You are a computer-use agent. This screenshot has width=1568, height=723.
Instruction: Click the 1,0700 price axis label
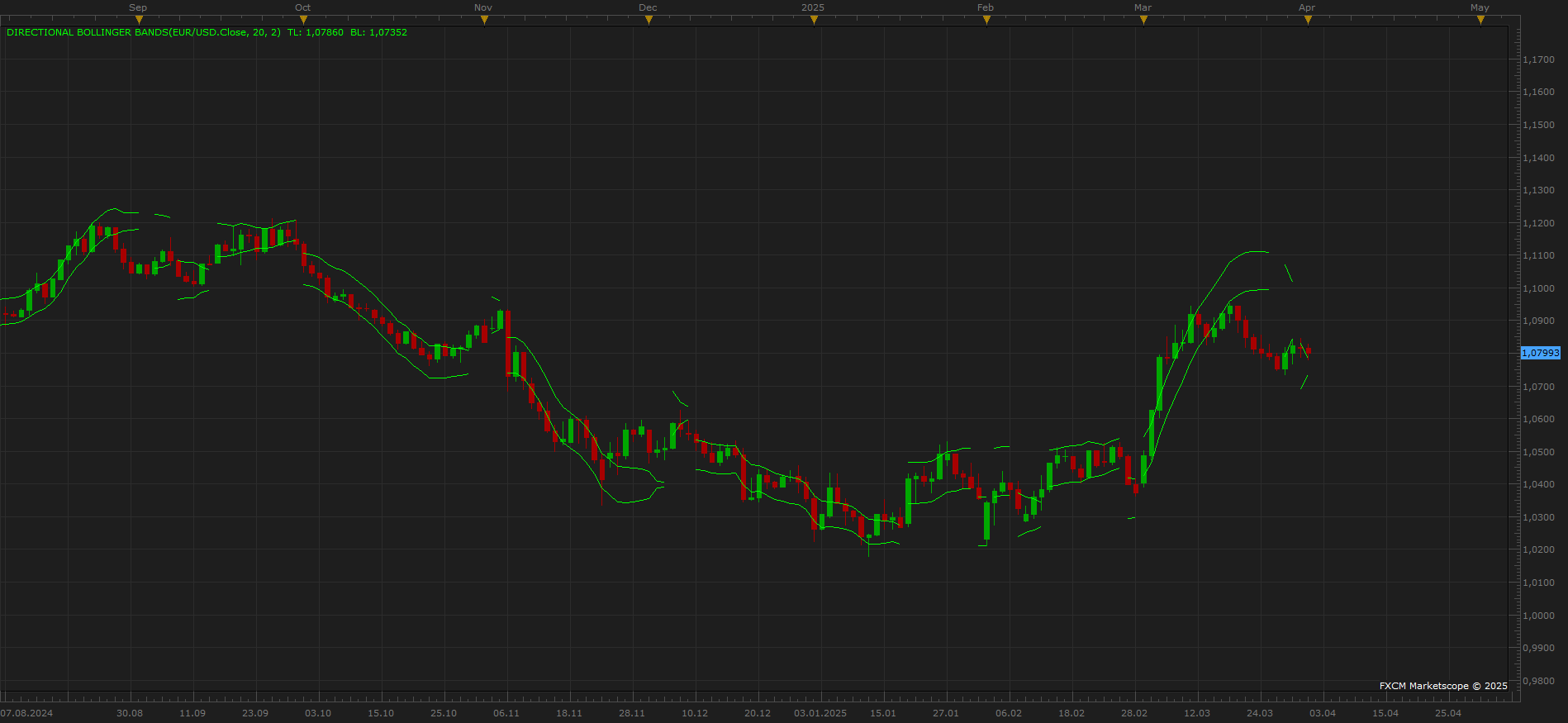tap(1539, 387)
